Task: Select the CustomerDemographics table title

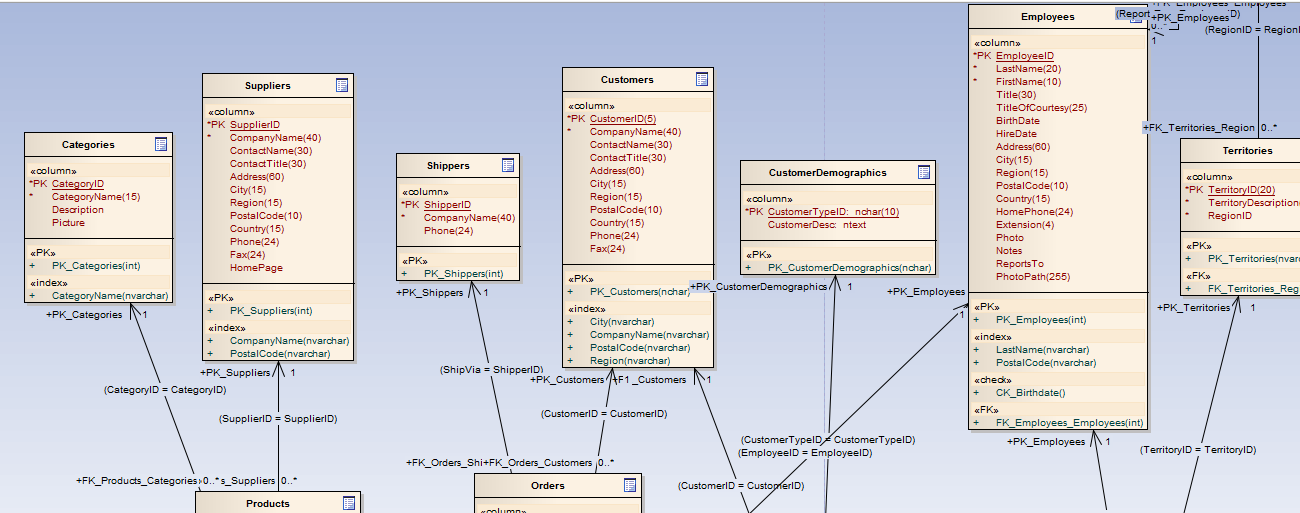Action: click(828, 173)
